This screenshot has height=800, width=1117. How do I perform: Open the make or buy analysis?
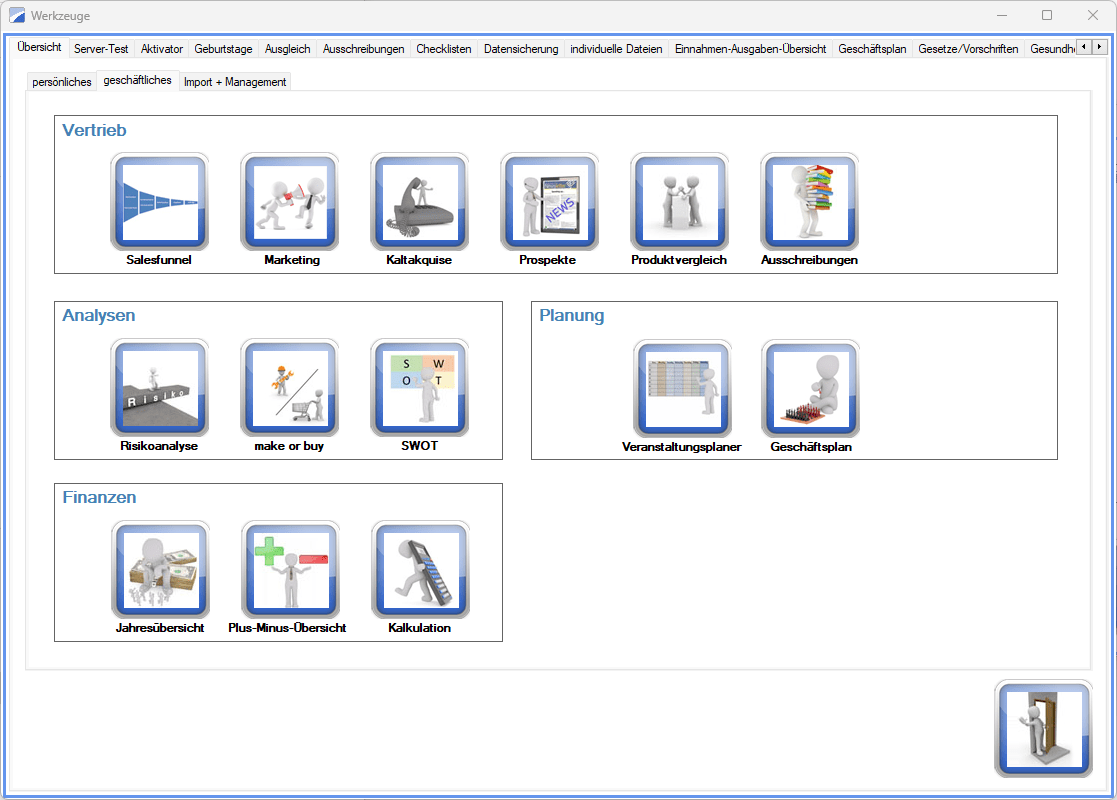click(x=290, y=388)
